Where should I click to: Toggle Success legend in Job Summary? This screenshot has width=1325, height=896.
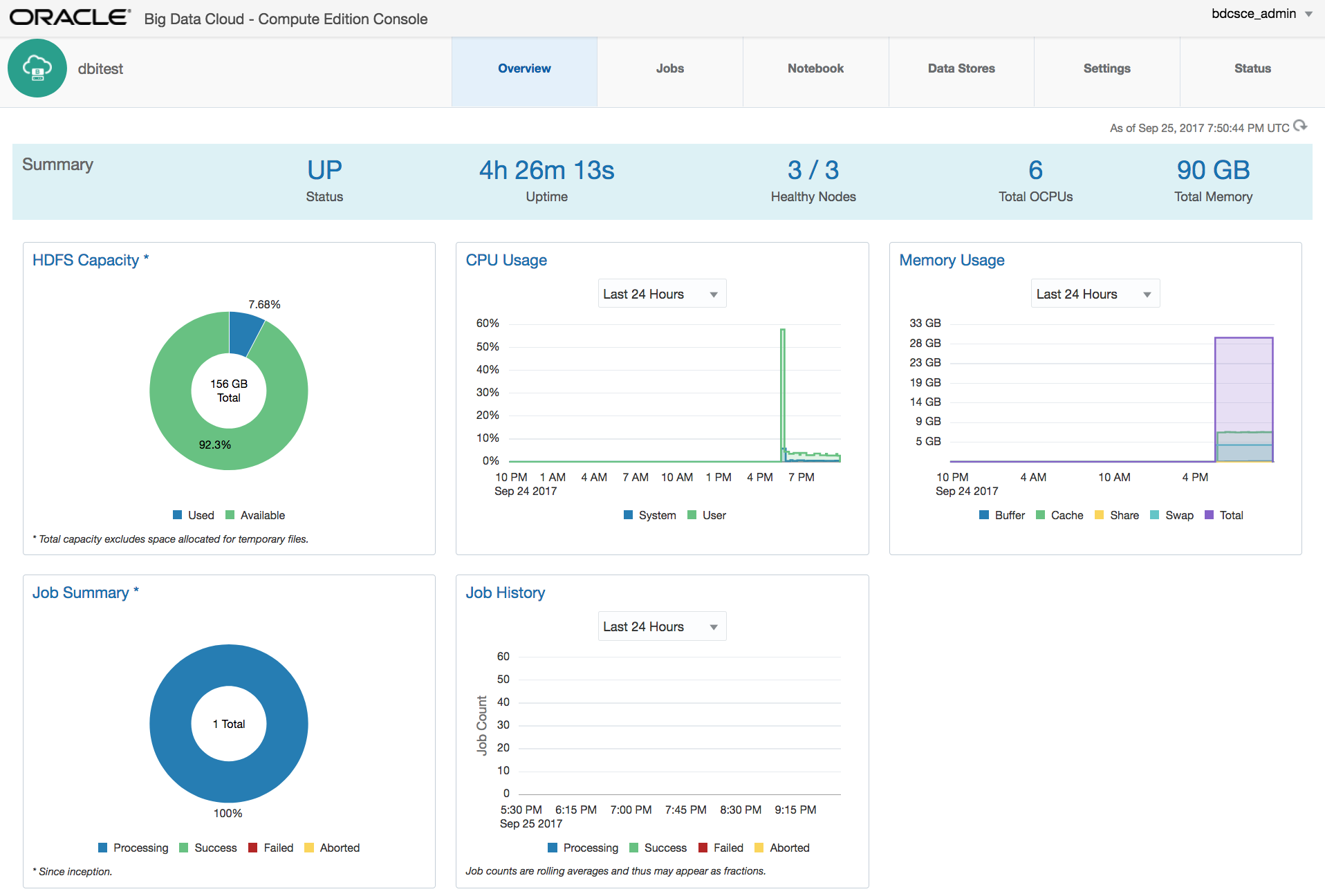tap(208, 848)
